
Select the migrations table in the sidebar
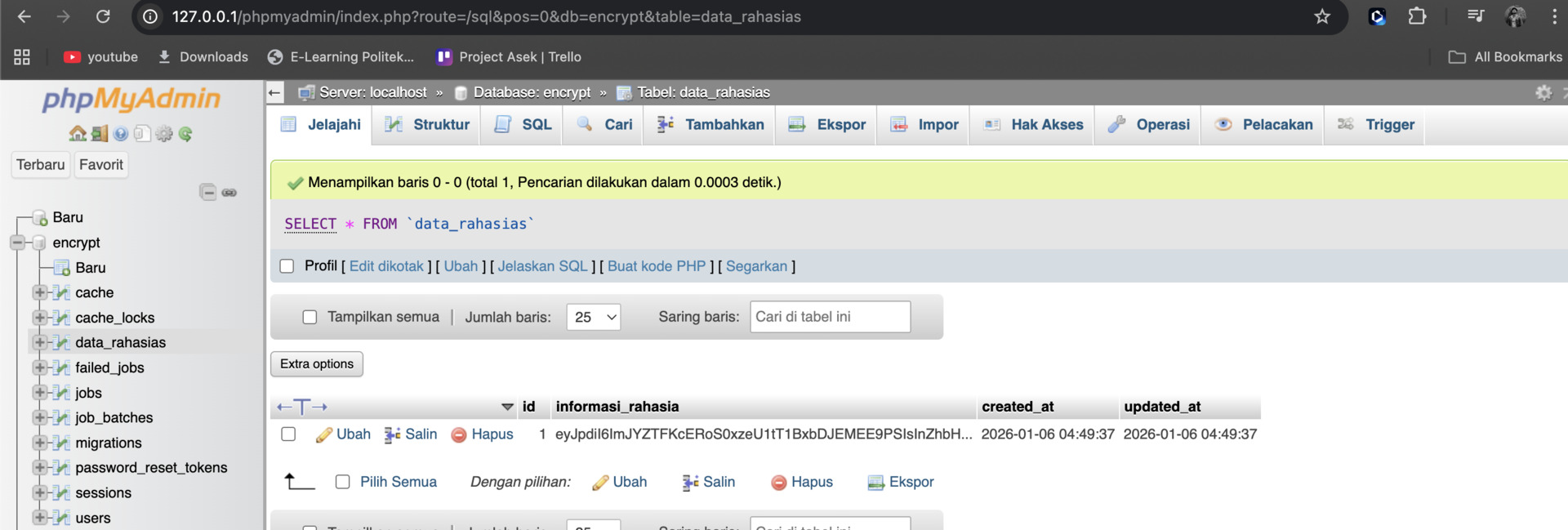tap(109, 443)
